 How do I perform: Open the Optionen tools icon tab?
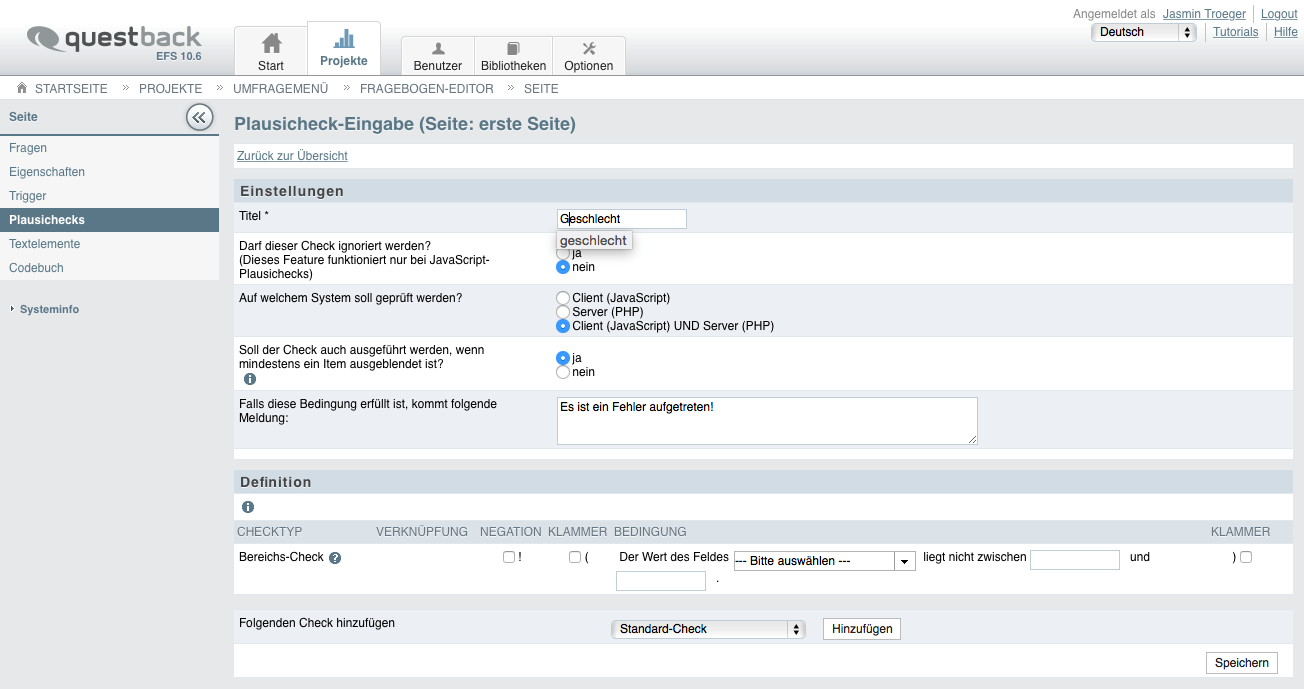point(588,56)
